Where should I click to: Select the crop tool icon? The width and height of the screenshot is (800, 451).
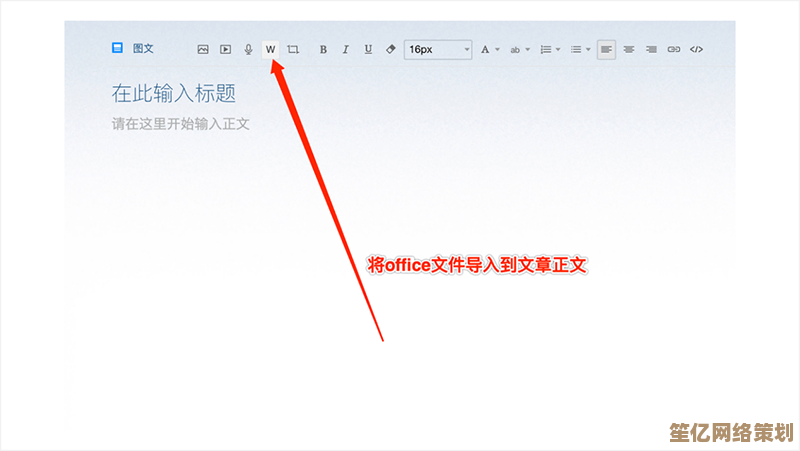[x=293, y=49]
